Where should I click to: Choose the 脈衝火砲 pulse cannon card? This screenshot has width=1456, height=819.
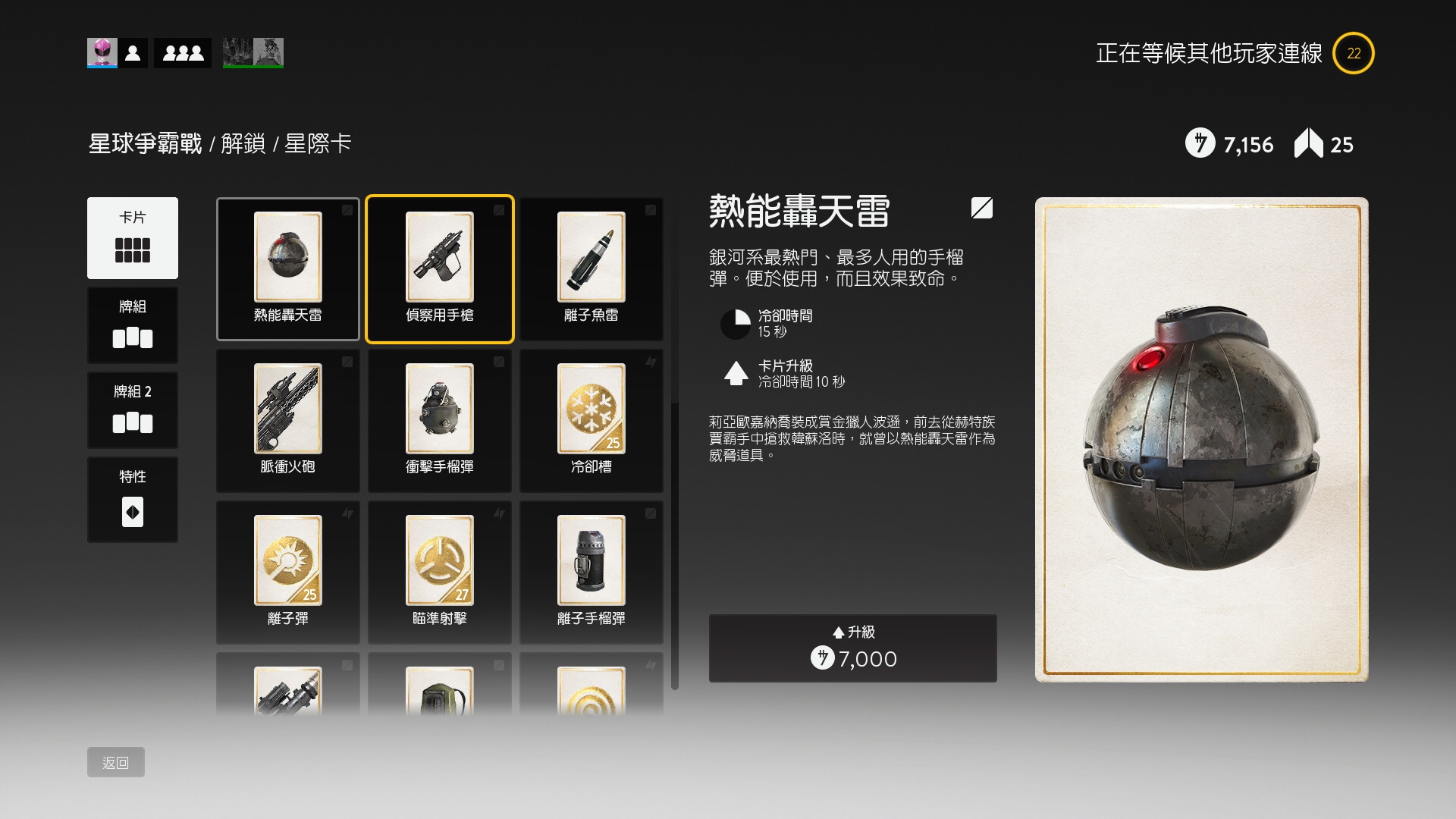(288, 421)
